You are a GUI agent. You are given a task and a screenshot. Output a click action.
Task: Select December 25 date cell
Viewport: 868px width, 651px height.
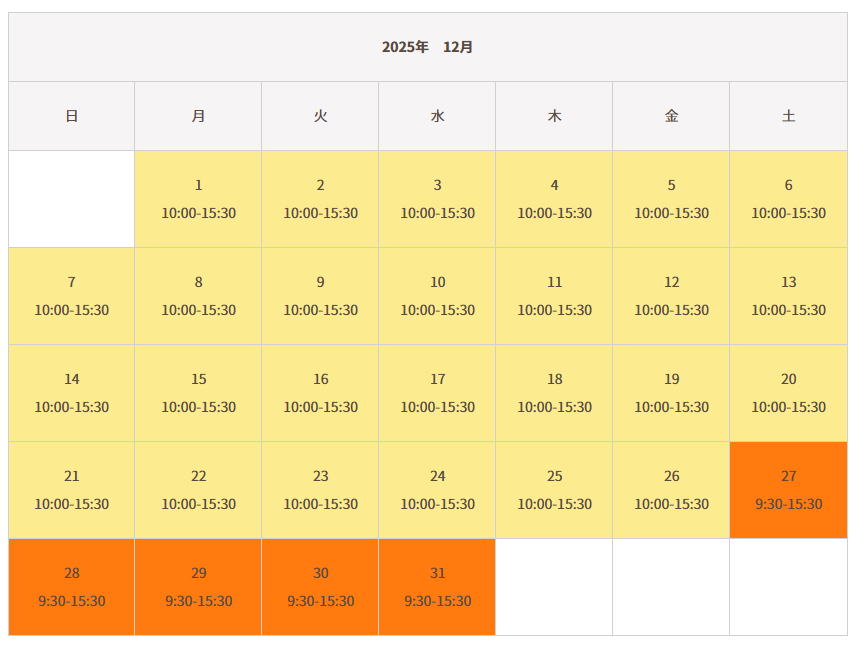(x=554, y=490)
